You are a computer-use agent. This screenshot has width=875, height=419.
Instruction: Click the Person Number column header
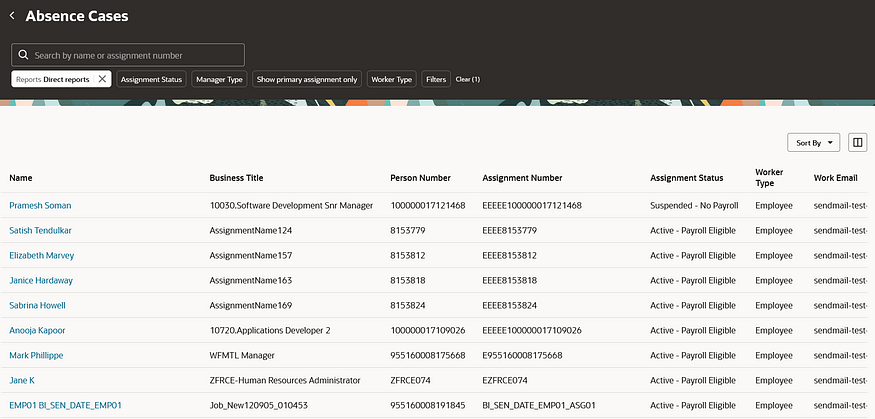click(419, 178)
